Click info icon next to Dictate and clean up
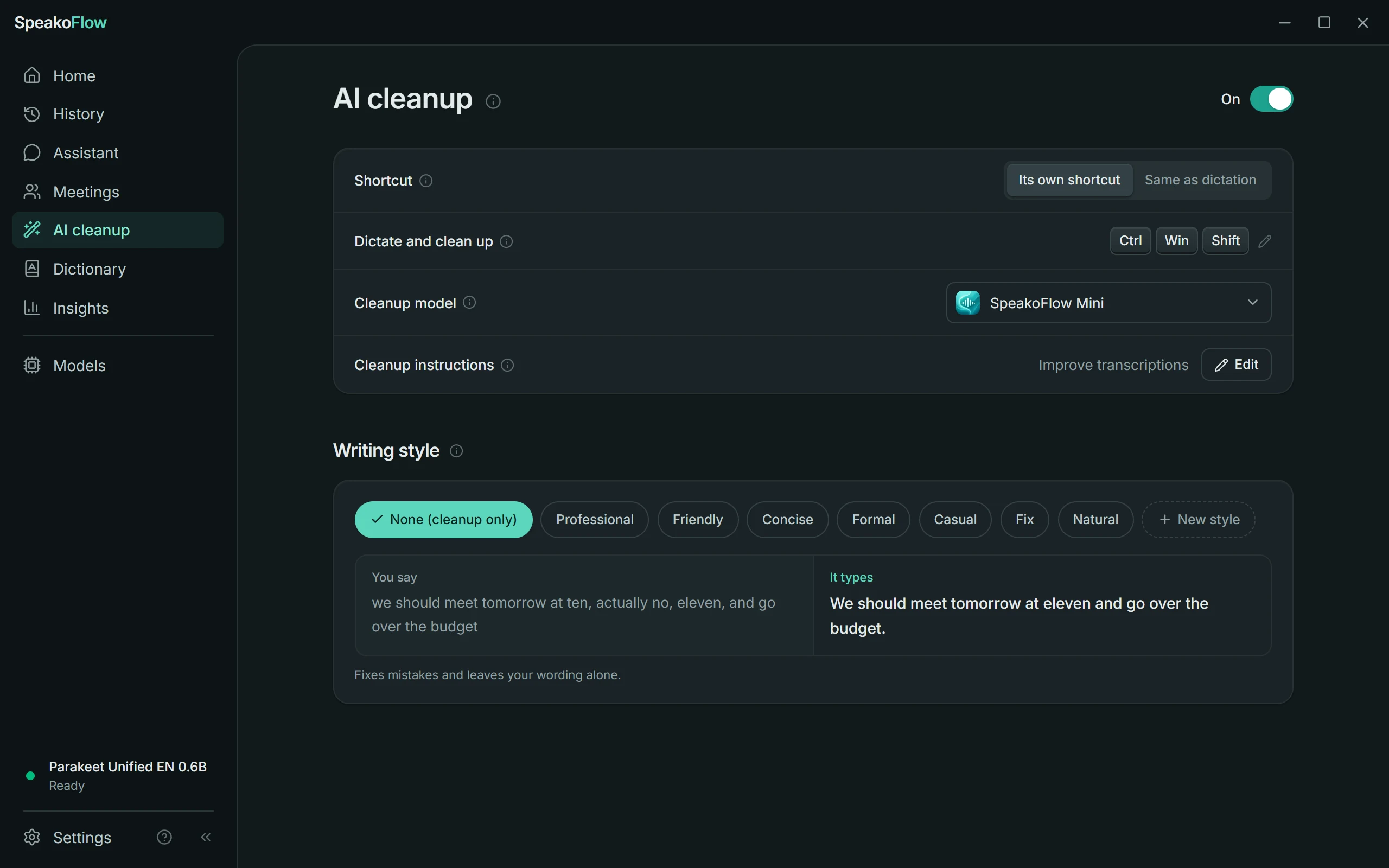 tap(506, 242)
